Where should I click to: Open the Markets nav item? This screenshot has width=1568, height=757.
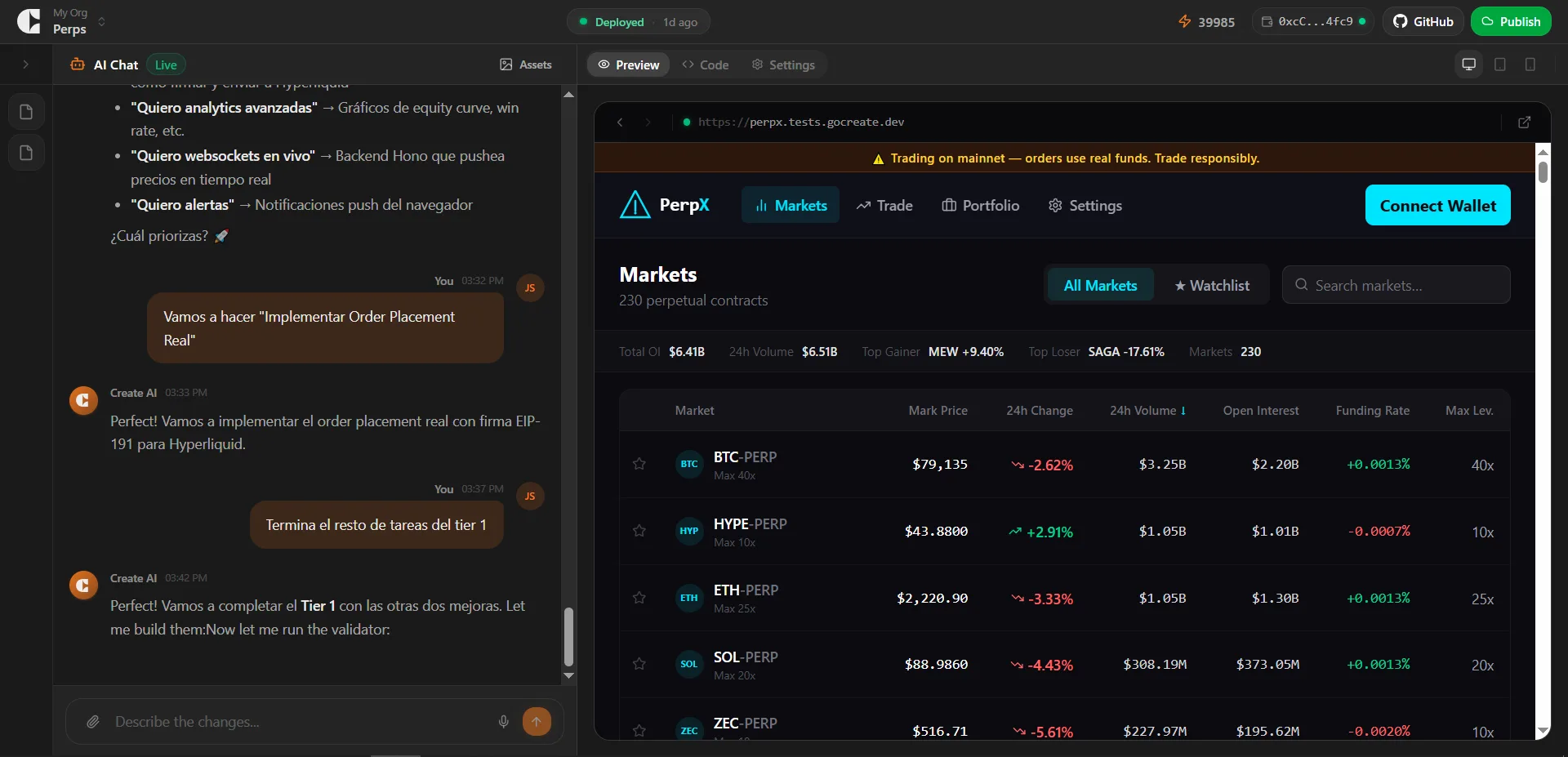click(791, 206)
